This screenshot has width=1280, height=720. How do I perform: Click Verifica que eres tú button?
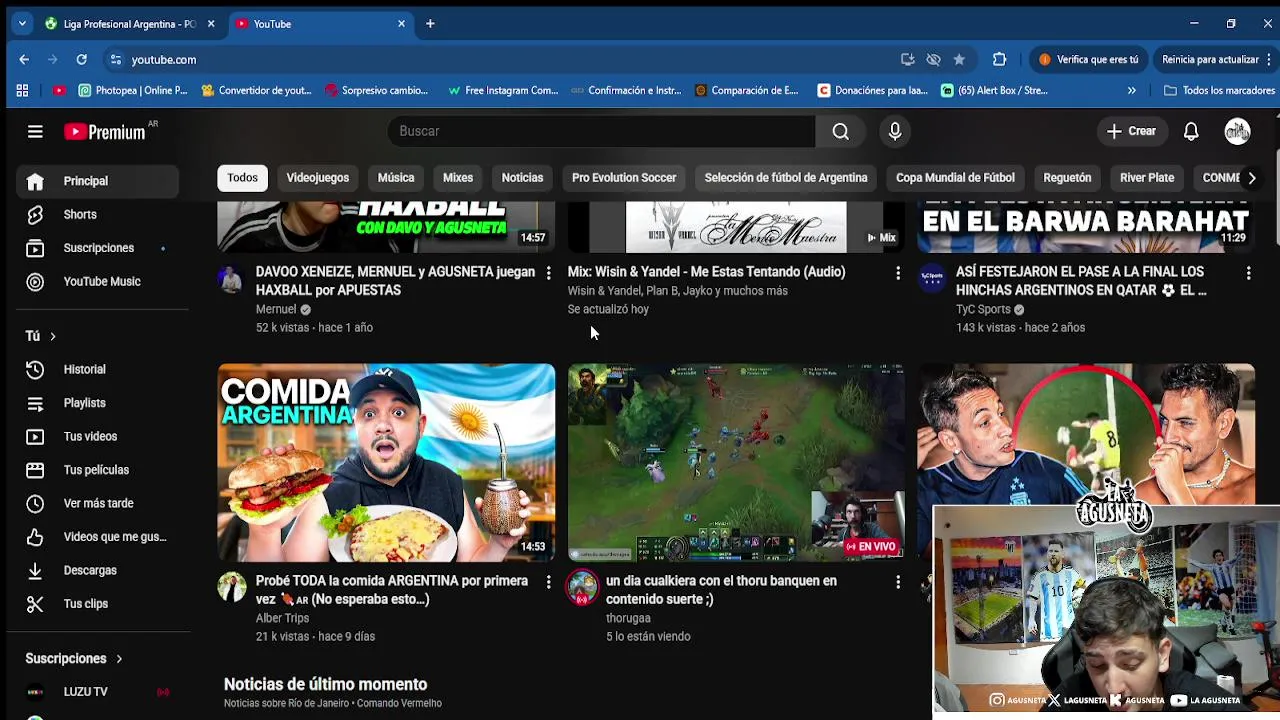coord(1089,60)
